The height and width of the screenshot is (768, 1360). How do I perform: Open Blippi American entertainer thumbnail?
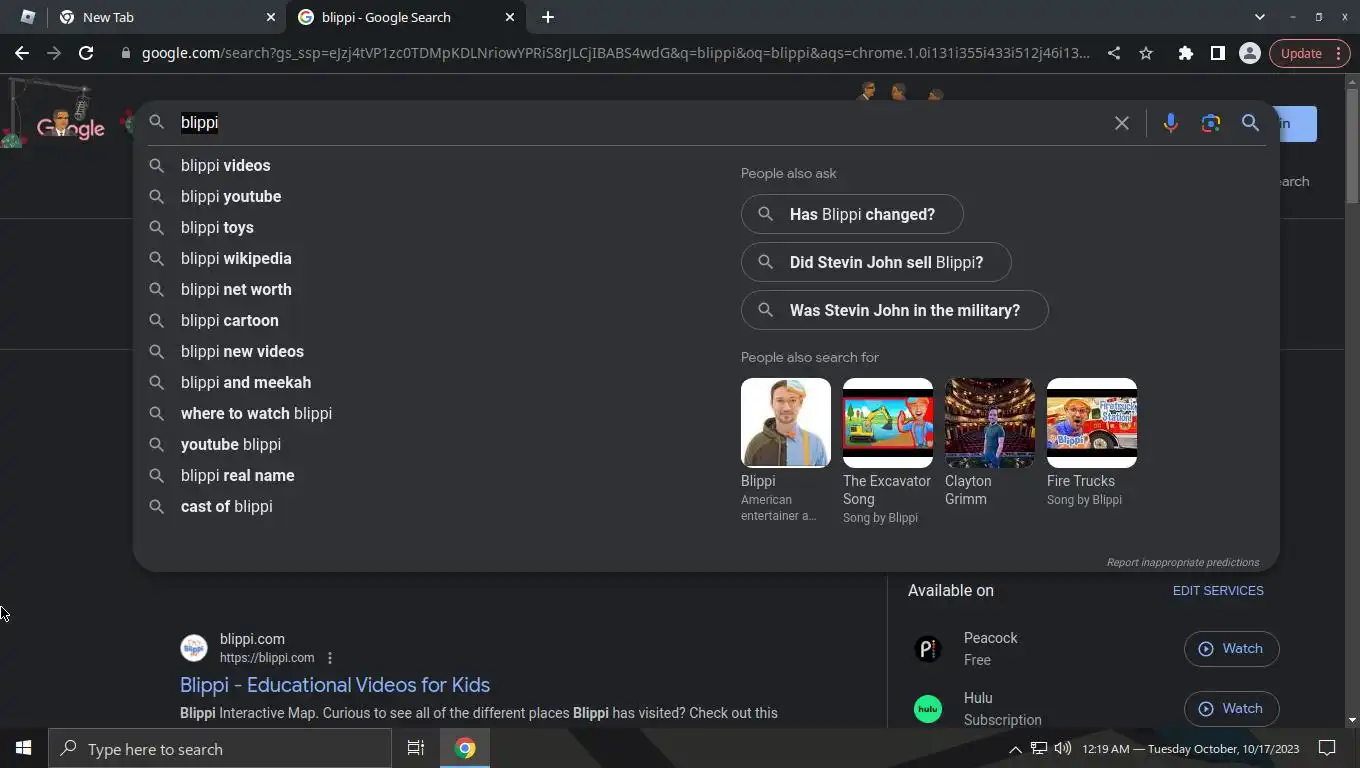click(x=786, y=422)
